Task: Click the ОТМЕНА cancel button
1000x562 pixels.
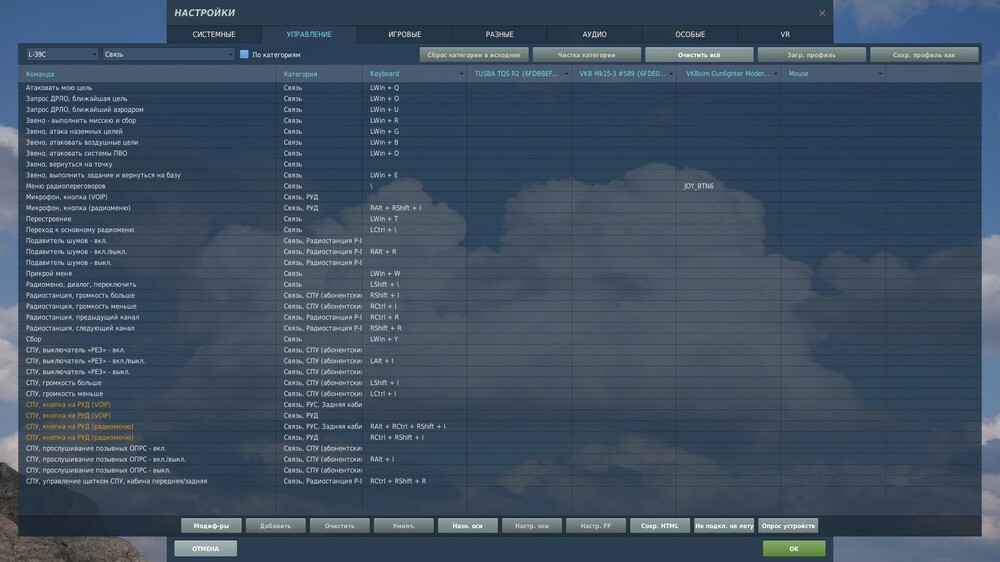Action: [205, 549]
